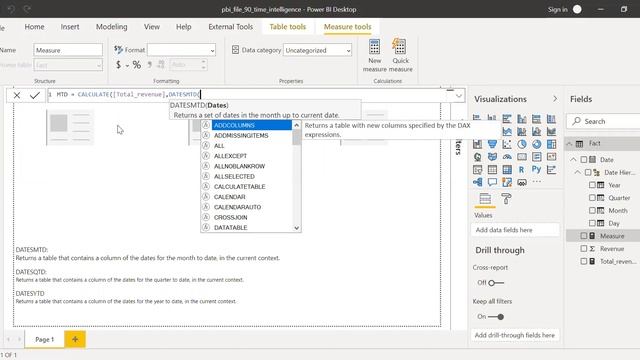Select the table visual

[x=492, y=169]
